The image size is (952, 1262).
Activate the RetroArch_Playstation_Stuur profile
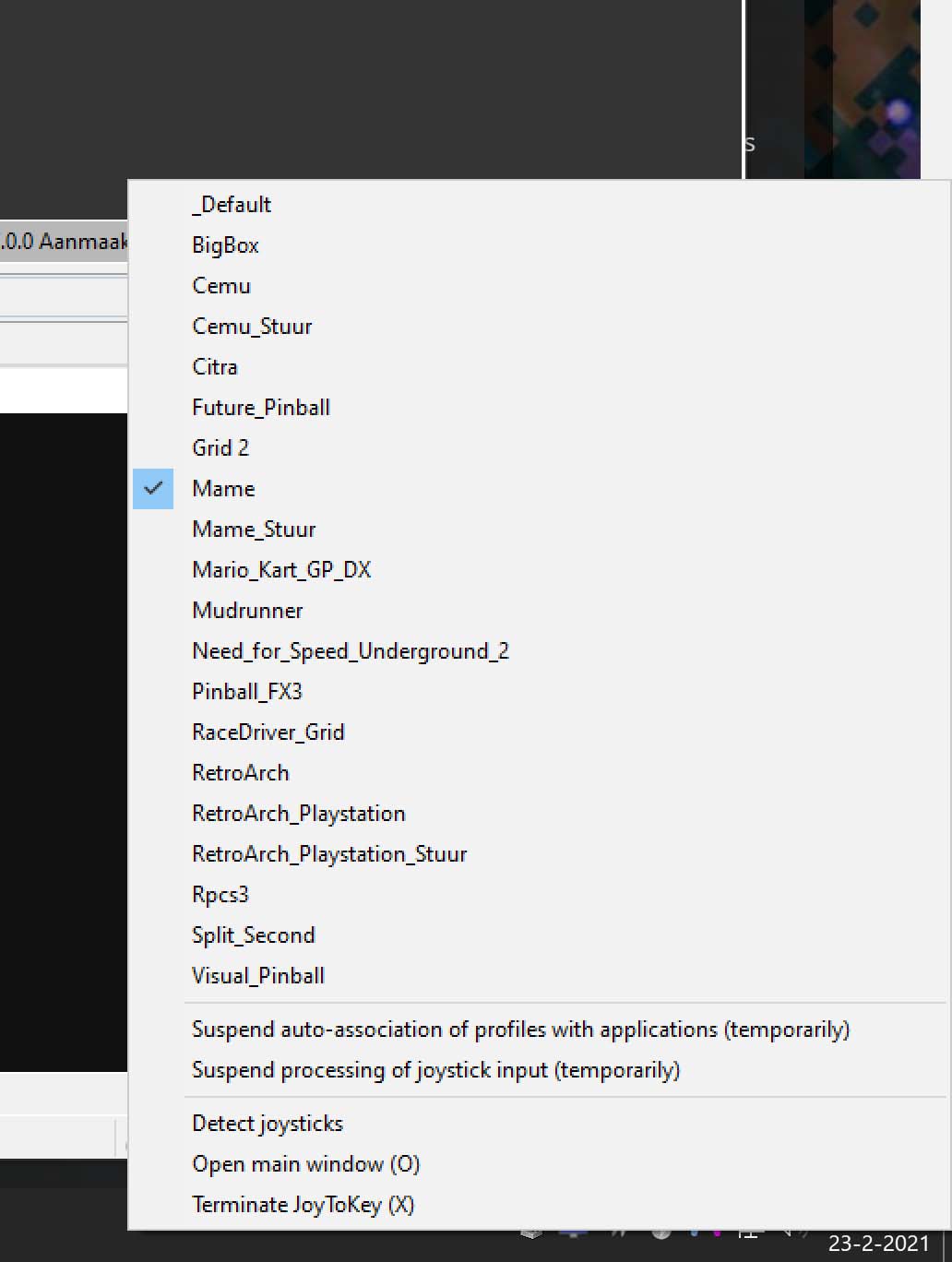539,854
